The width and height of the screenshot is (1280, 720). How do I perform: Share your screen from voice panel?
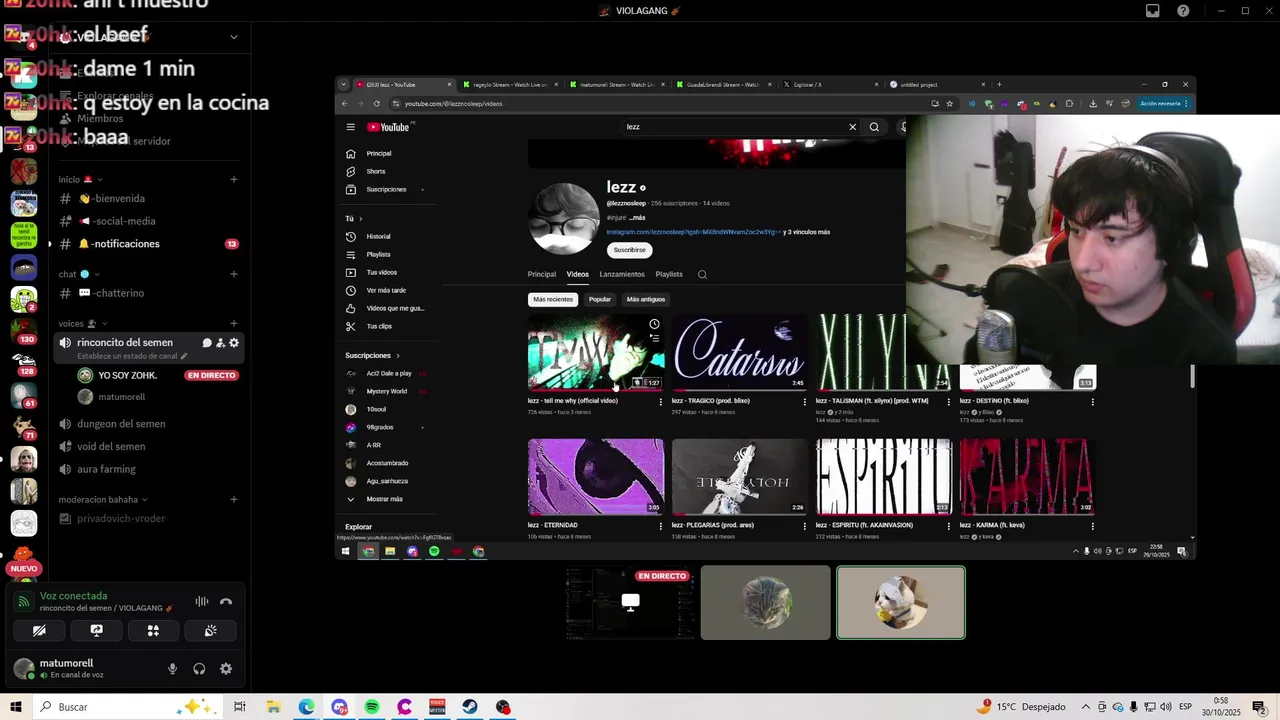click(x=96, y=631)
